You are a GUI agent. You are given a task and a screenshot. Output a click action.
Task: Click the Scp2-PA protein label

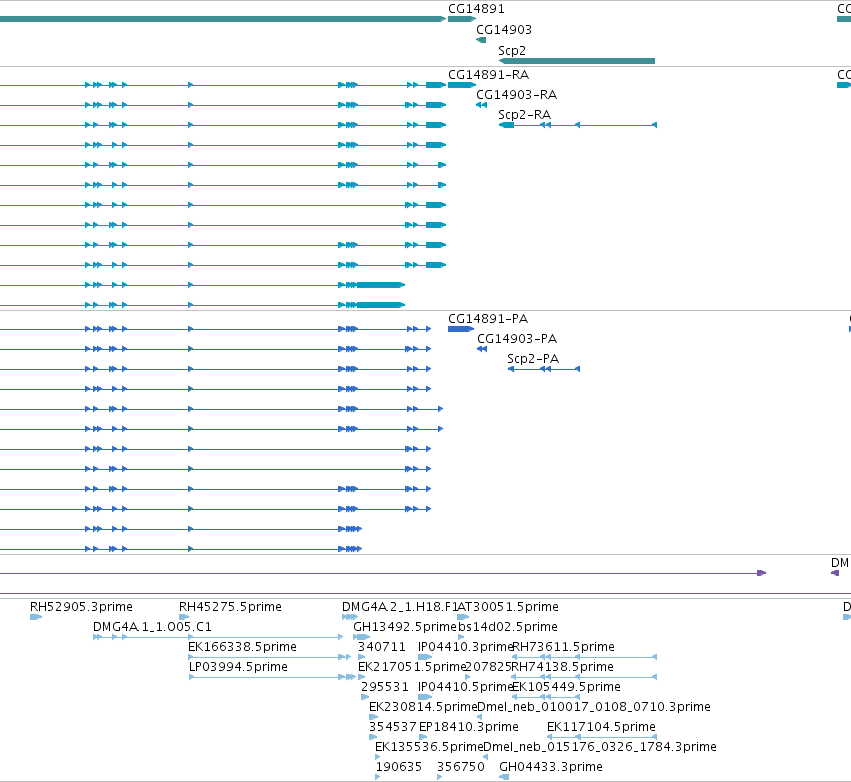532,359
